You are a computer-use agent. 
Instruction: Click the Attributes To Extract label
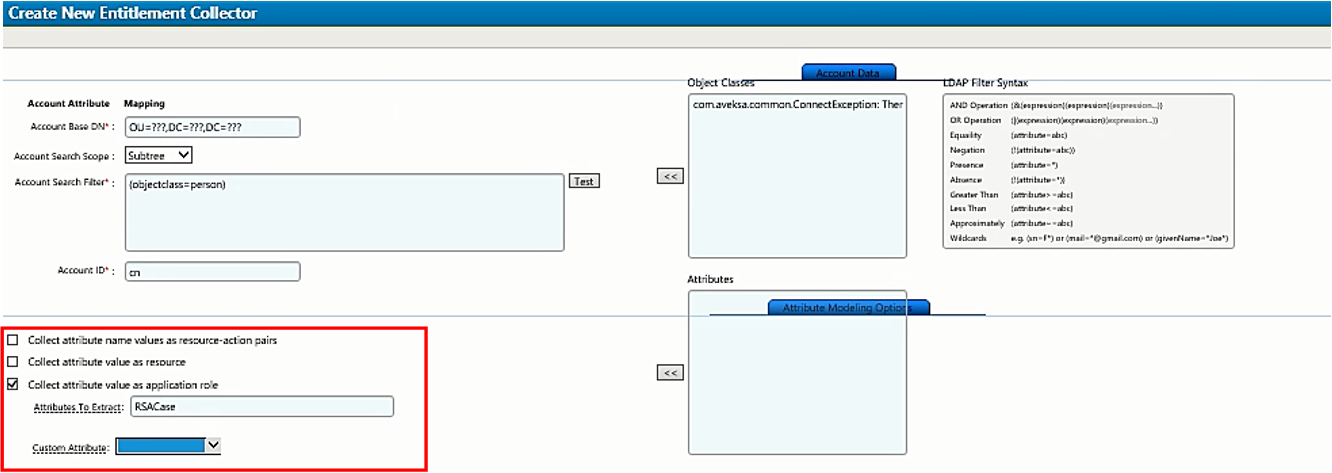click(77, 408)
